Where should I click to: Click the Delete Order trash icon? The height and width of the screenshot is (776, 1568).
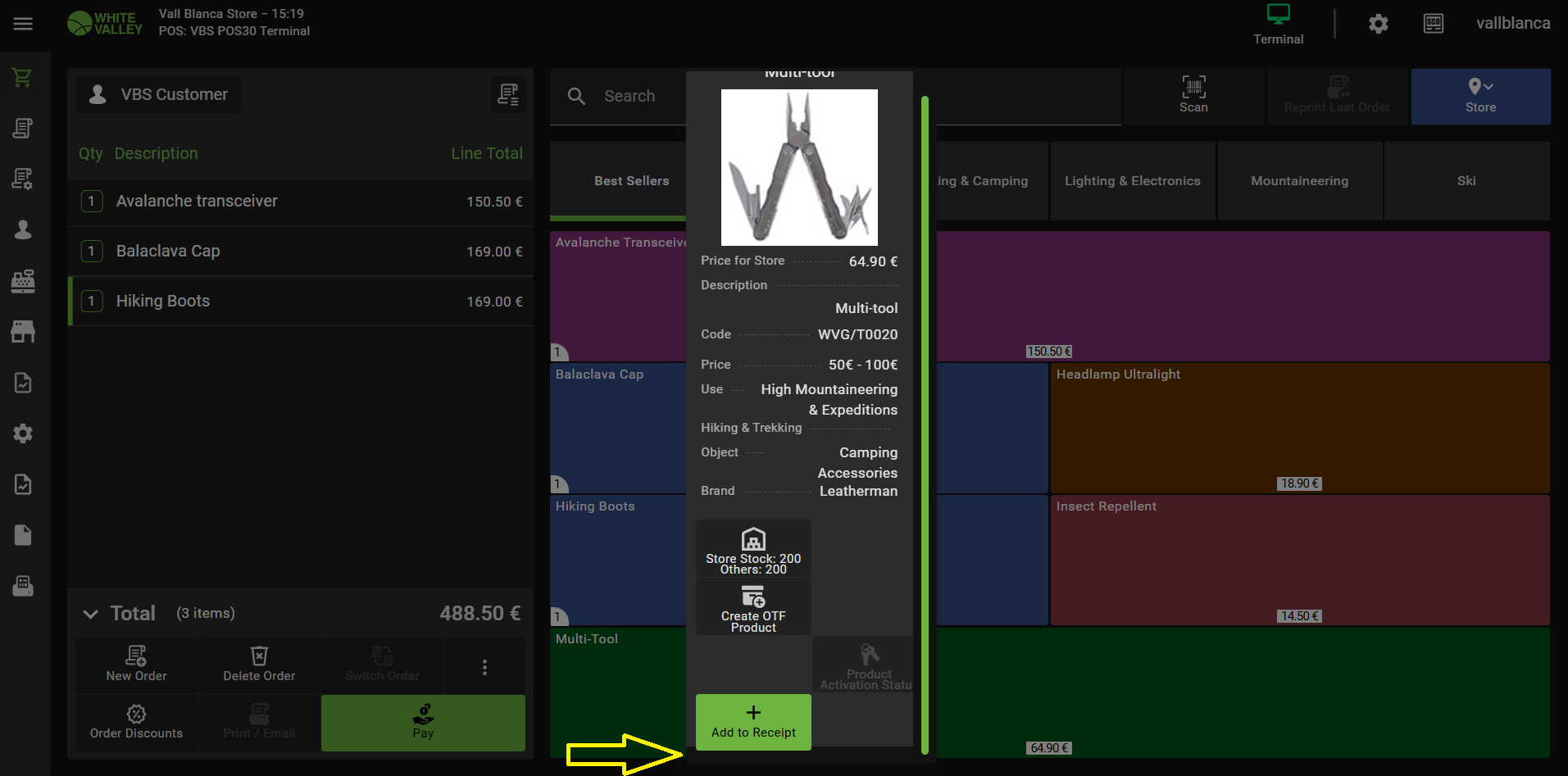click(x=259, y=656)
